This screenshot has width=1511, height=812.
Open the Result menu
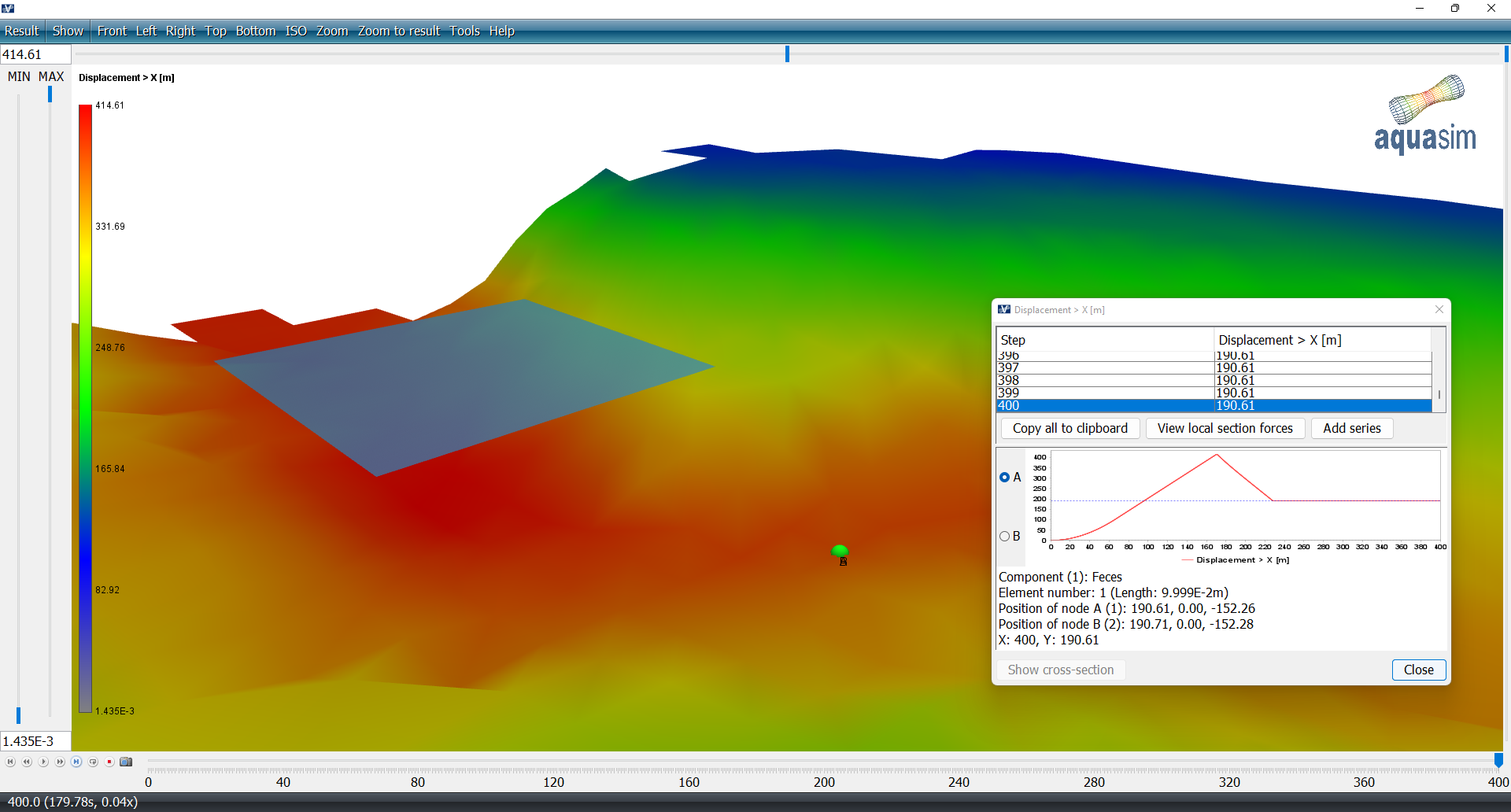22,31
